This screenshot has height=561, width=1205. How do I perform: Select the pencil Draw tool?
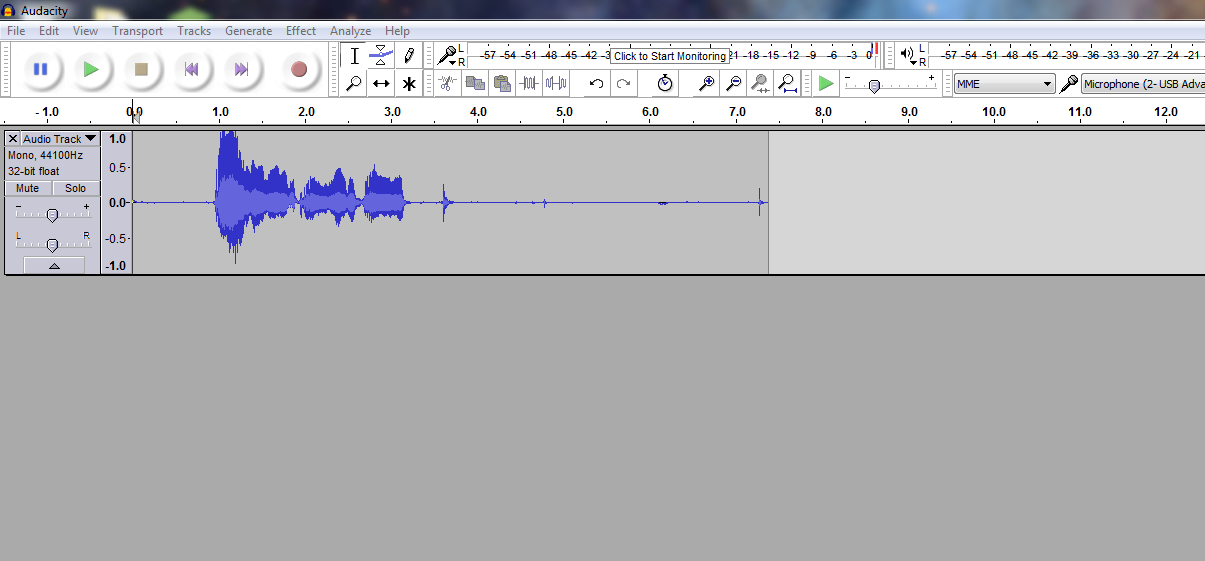pyautogui.click(x=408, y=56)
